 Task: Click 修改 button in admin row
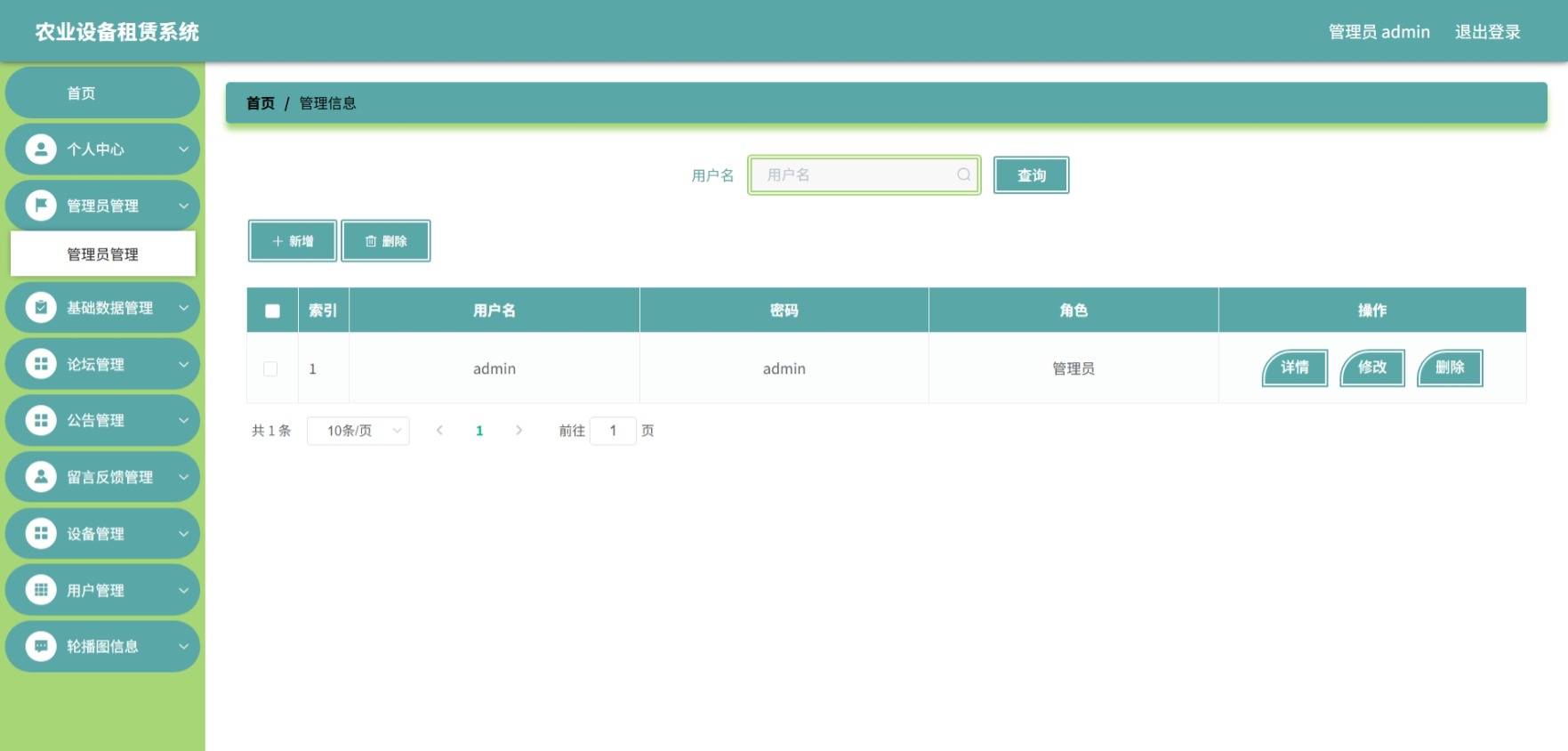1372,367
